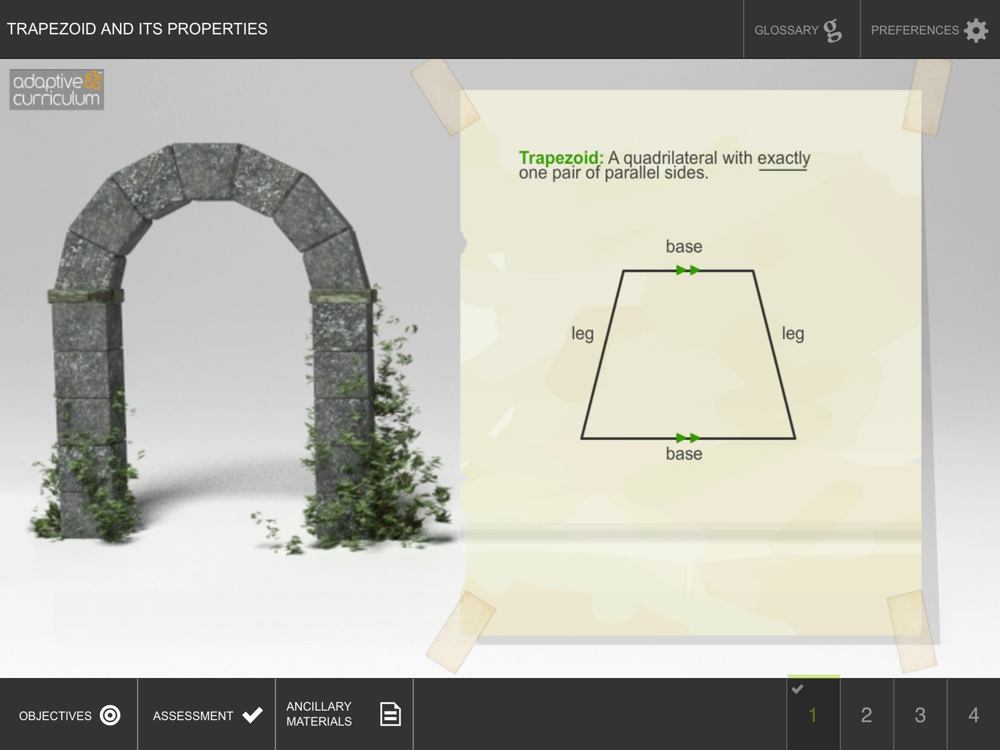1000x750 pixels.
Task: Click the GLOSSARY label
Action: pyautogui.click(x=786, y=30)
